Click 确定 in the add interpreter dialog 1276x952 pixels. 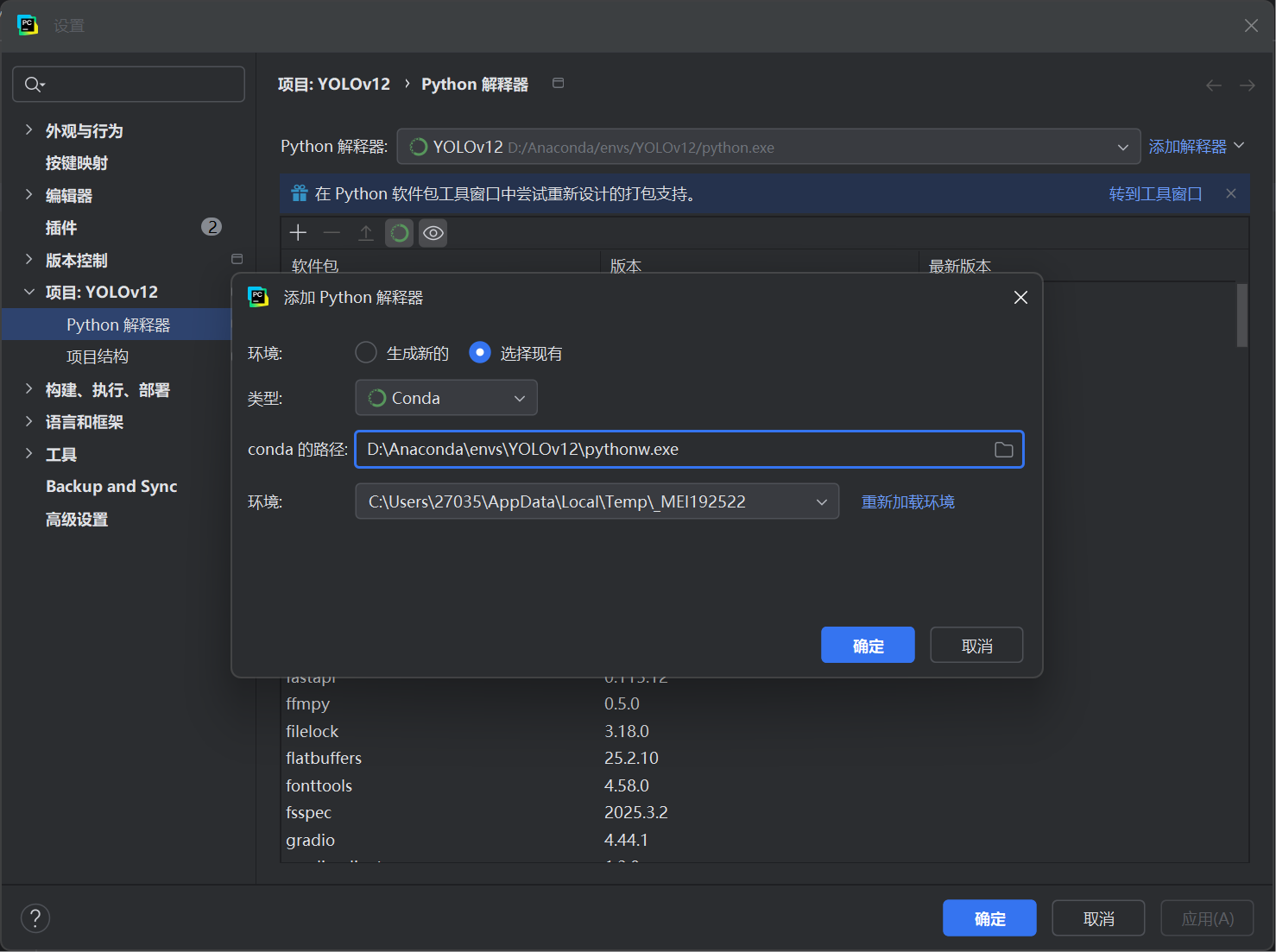pos(868,646)
